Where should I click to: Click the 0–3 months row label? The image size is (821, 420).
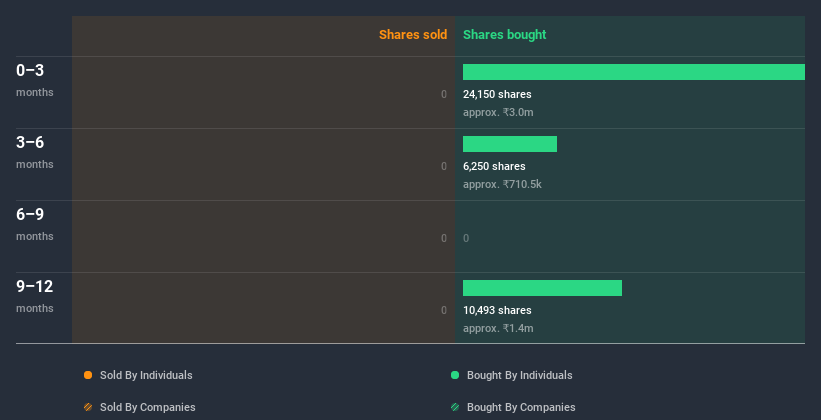(35, 80)
